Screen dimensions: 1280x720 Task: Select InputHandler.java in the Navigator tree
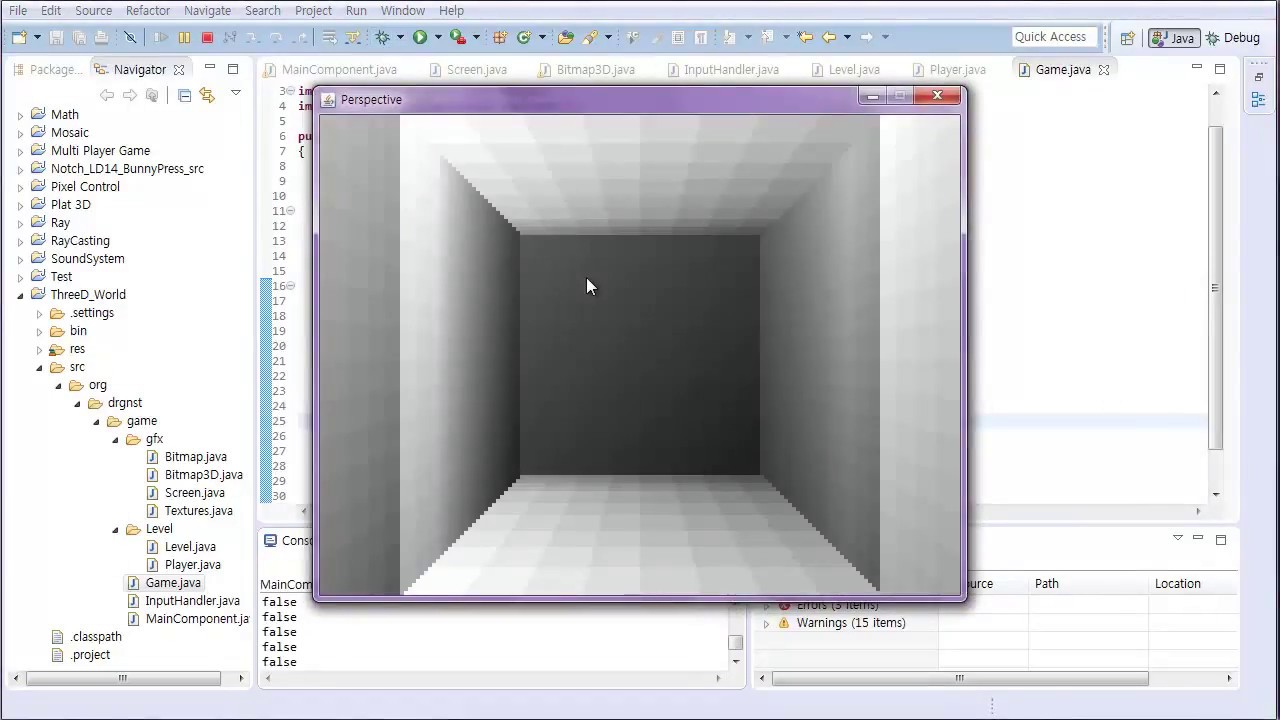(x=192, y=601)
